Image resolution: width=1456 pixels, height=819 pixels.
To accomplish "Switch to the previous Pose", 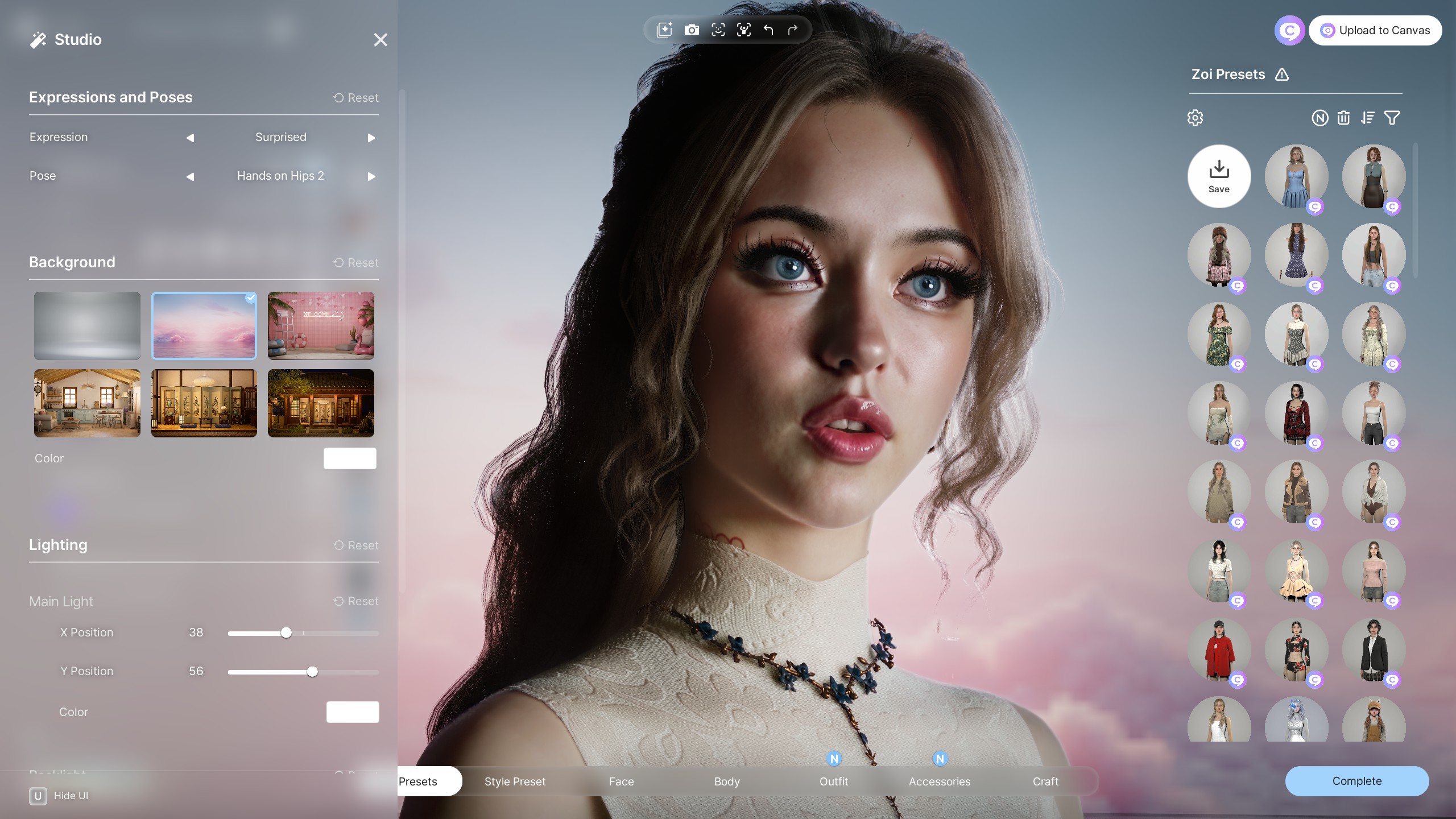I will [x=190, y=176].
